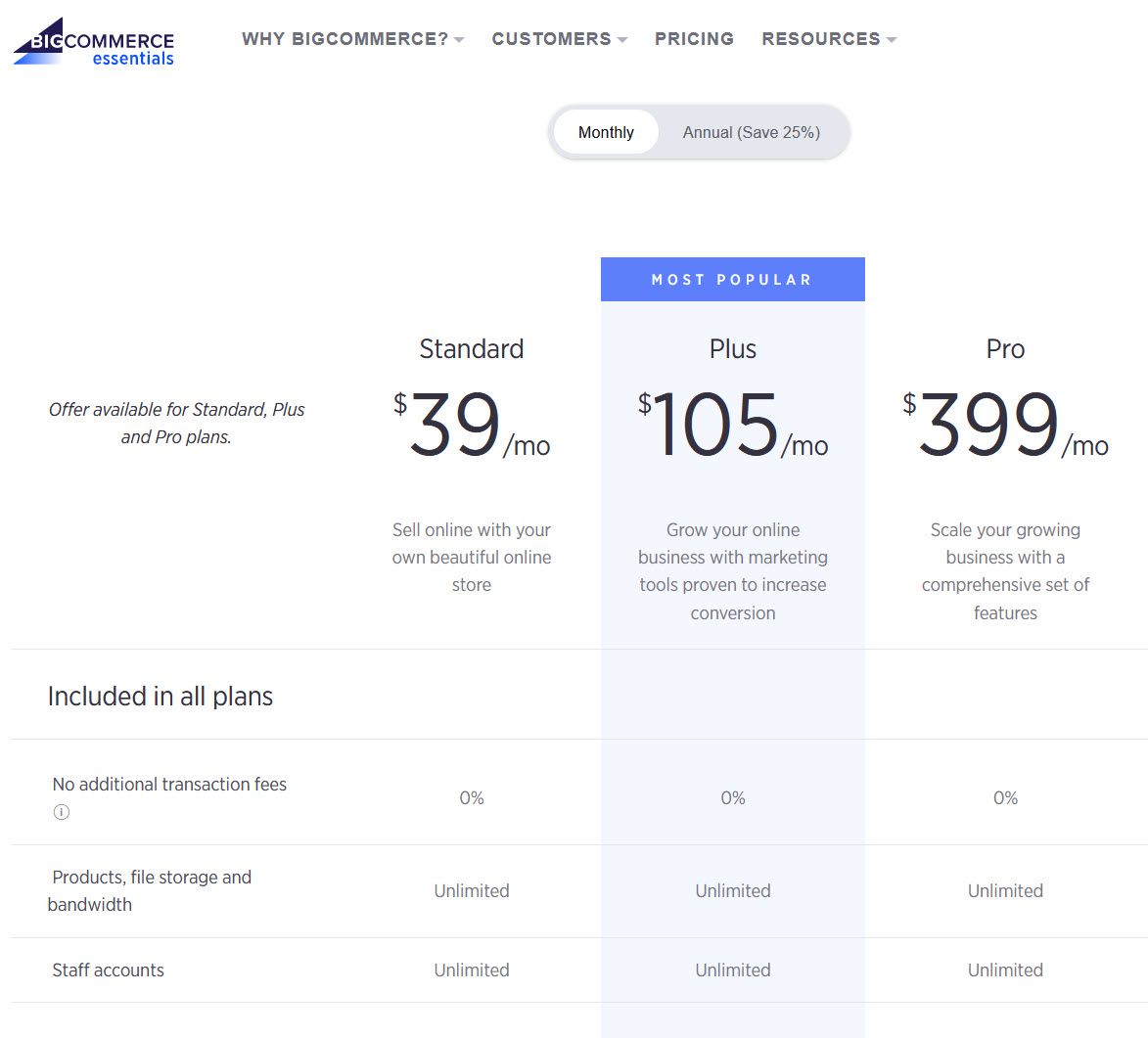Click Pro's Unlimited in Staff accounts row
The height and width of the screenshot is (1038, 1148).
coord(1005,970)
